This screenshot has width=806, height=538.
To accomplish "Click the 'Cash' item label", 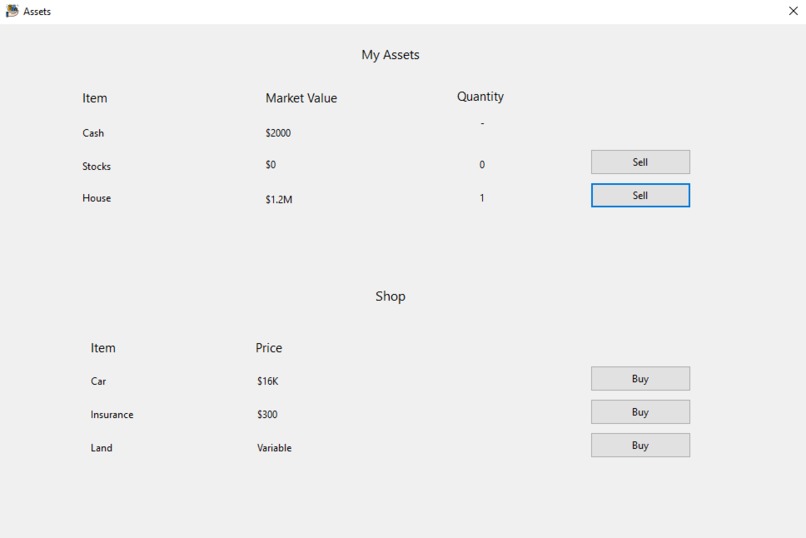I will pos(93,133).
